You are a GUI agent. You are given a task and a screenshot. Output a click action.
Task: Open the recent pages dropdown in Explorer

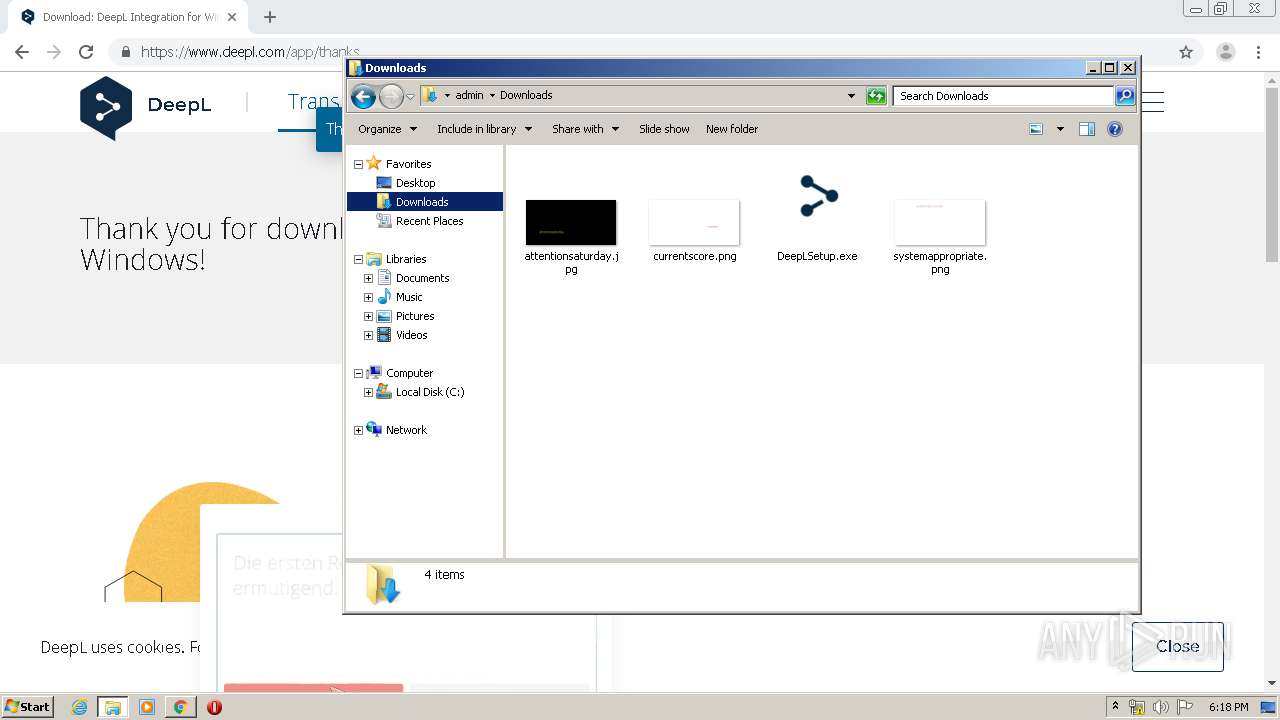point(410,96)
